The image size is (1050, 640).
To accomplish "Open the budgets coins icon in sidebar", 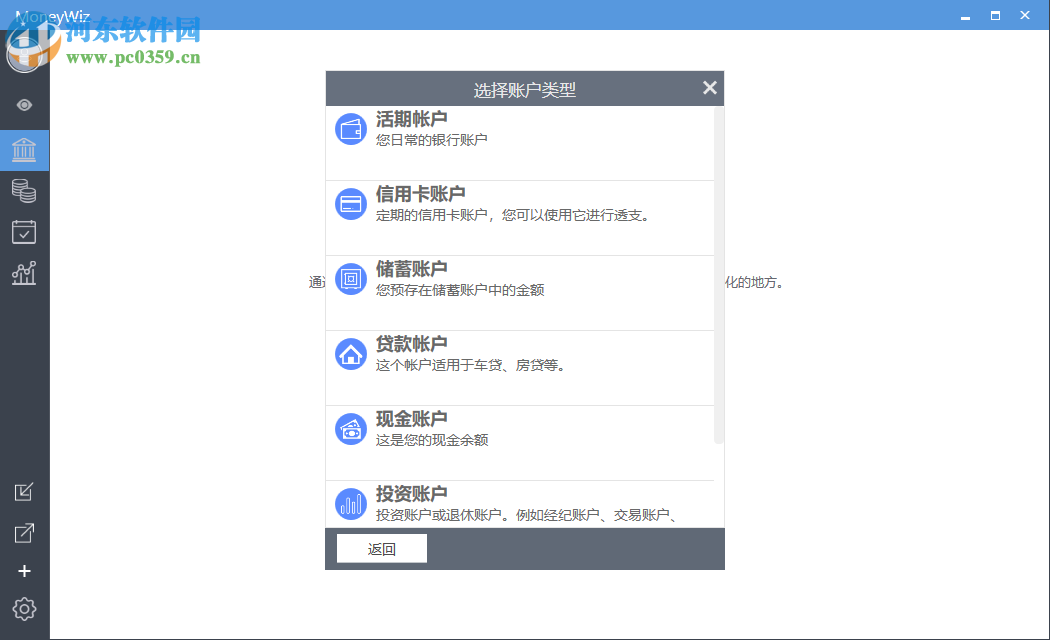I will pyautogui.click(x=24, y=190).
